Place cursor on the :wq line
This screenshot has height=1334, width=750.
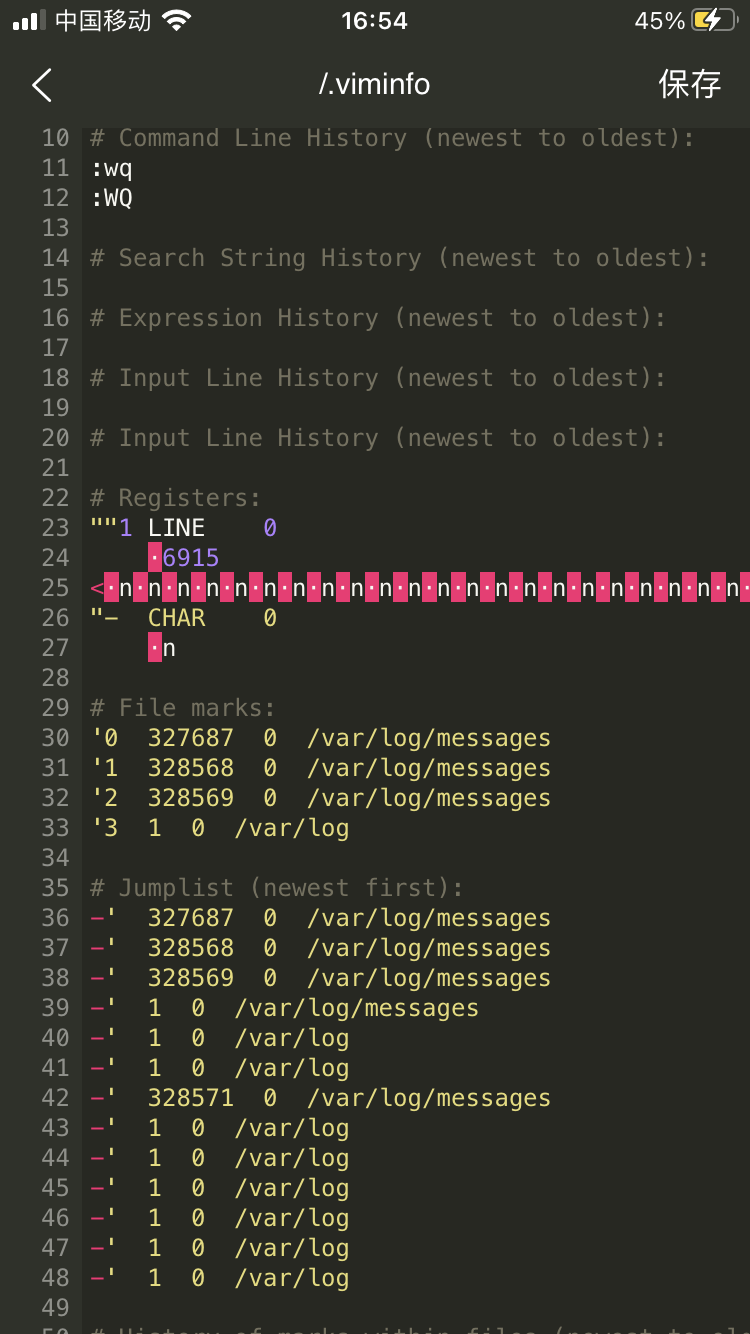[111, 168]
